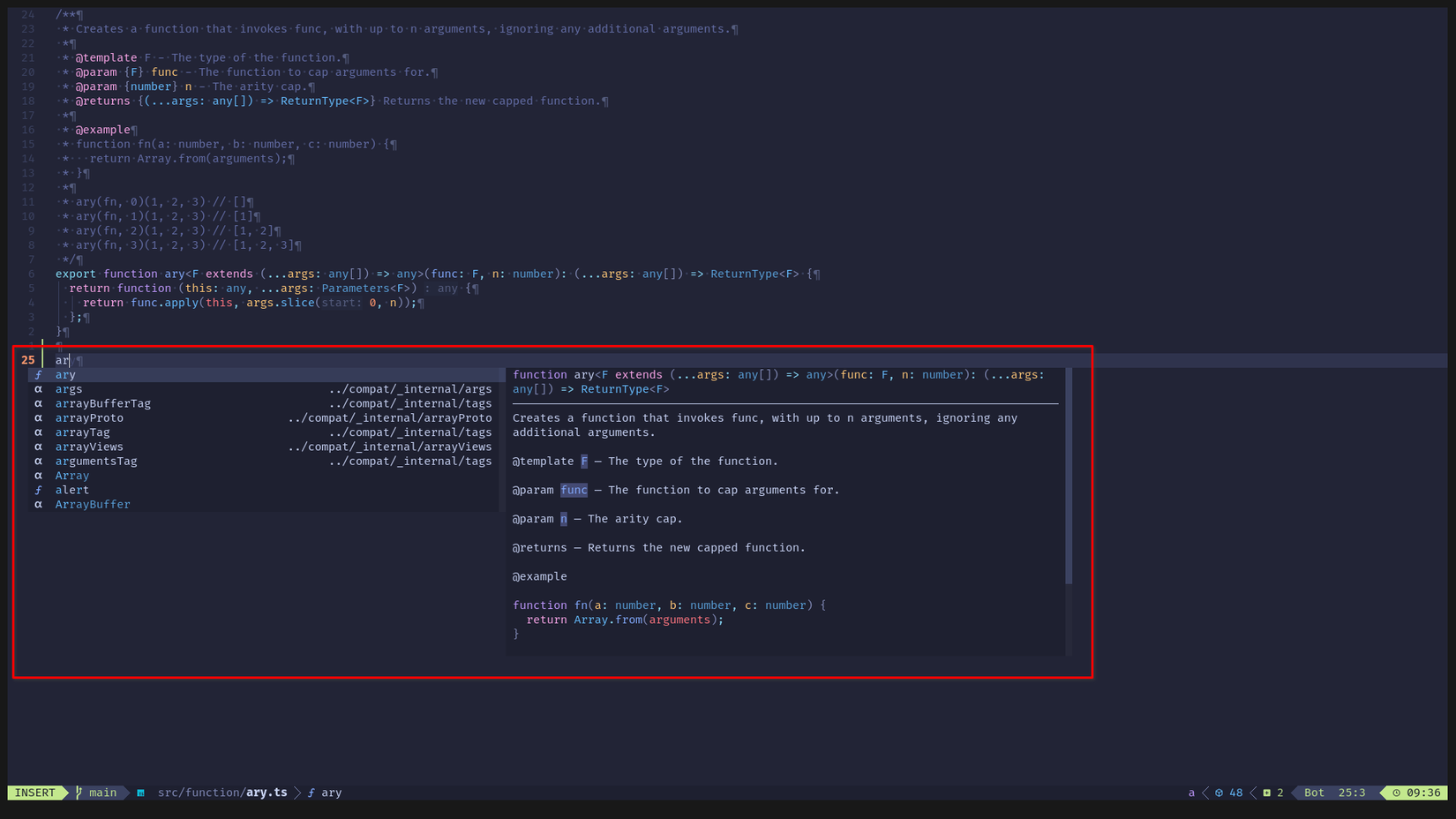Open the main branch segment in statusline
Image resolution: width=1456 pixels, height=819 pixels.
[x=103, y=793]
